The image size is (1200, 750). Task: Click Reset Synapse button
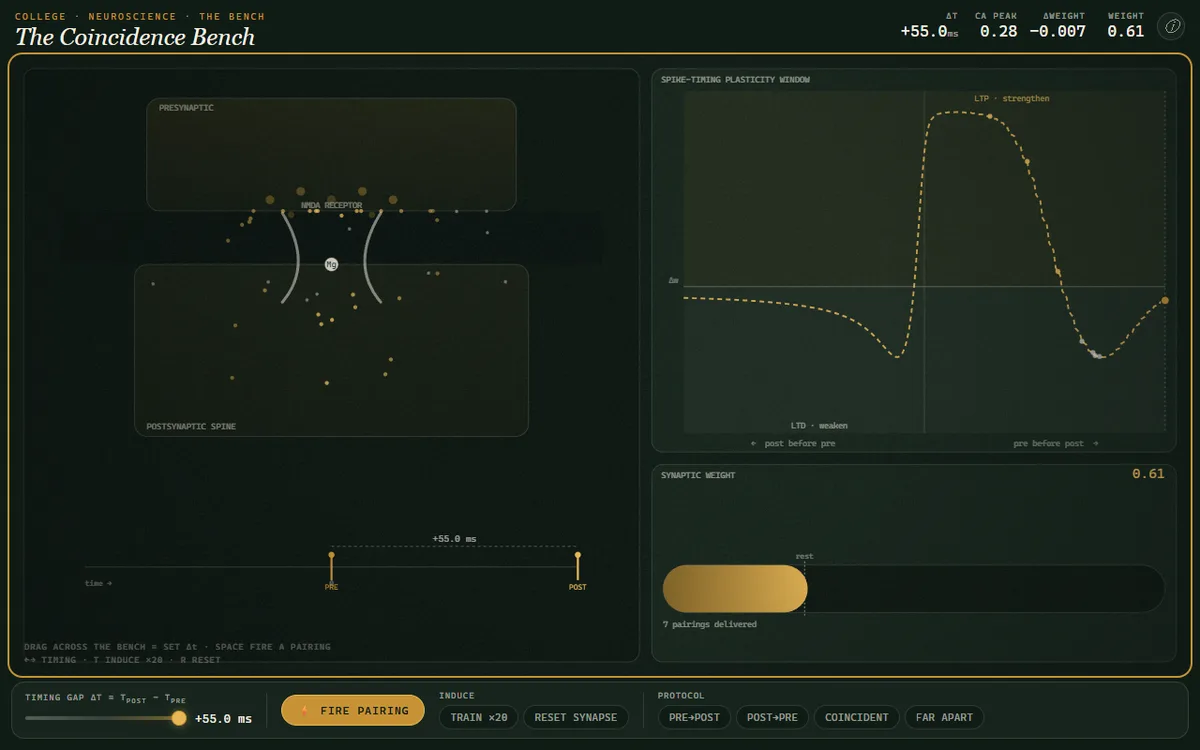click(576, 717)
